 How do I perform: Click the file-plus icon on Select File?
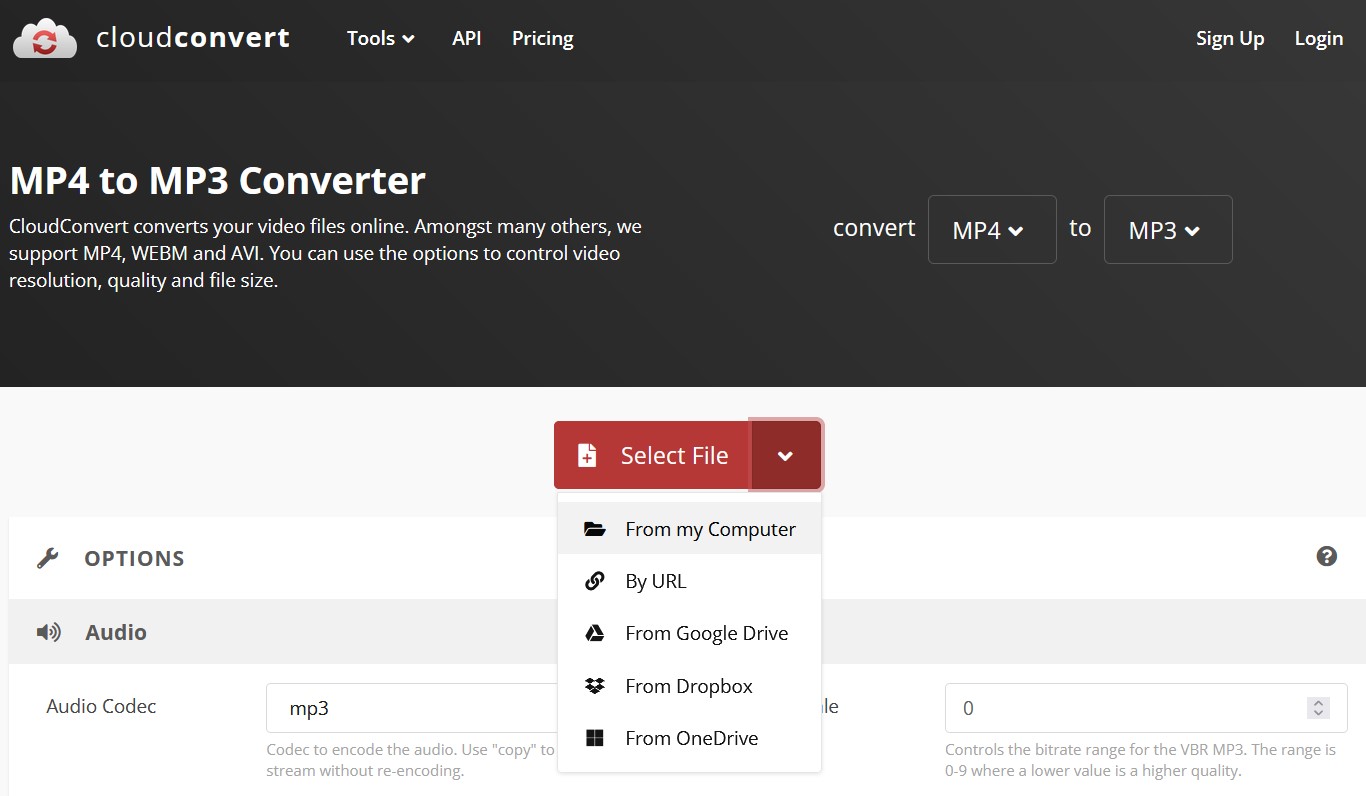(x=587, y=456)
